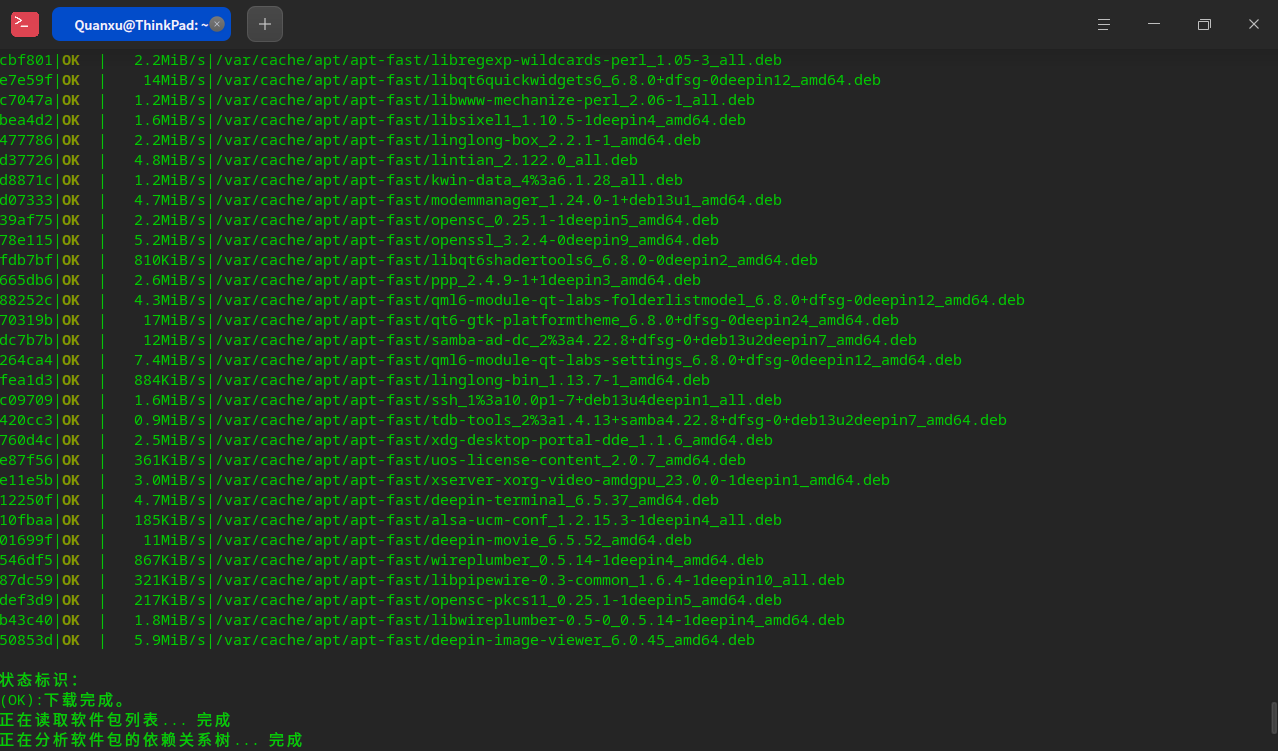Viewport: 1278px width, 751px height.
Task: Select the Quanxu@ThinkPad terminal tab
Action: (x=141, y=24)
